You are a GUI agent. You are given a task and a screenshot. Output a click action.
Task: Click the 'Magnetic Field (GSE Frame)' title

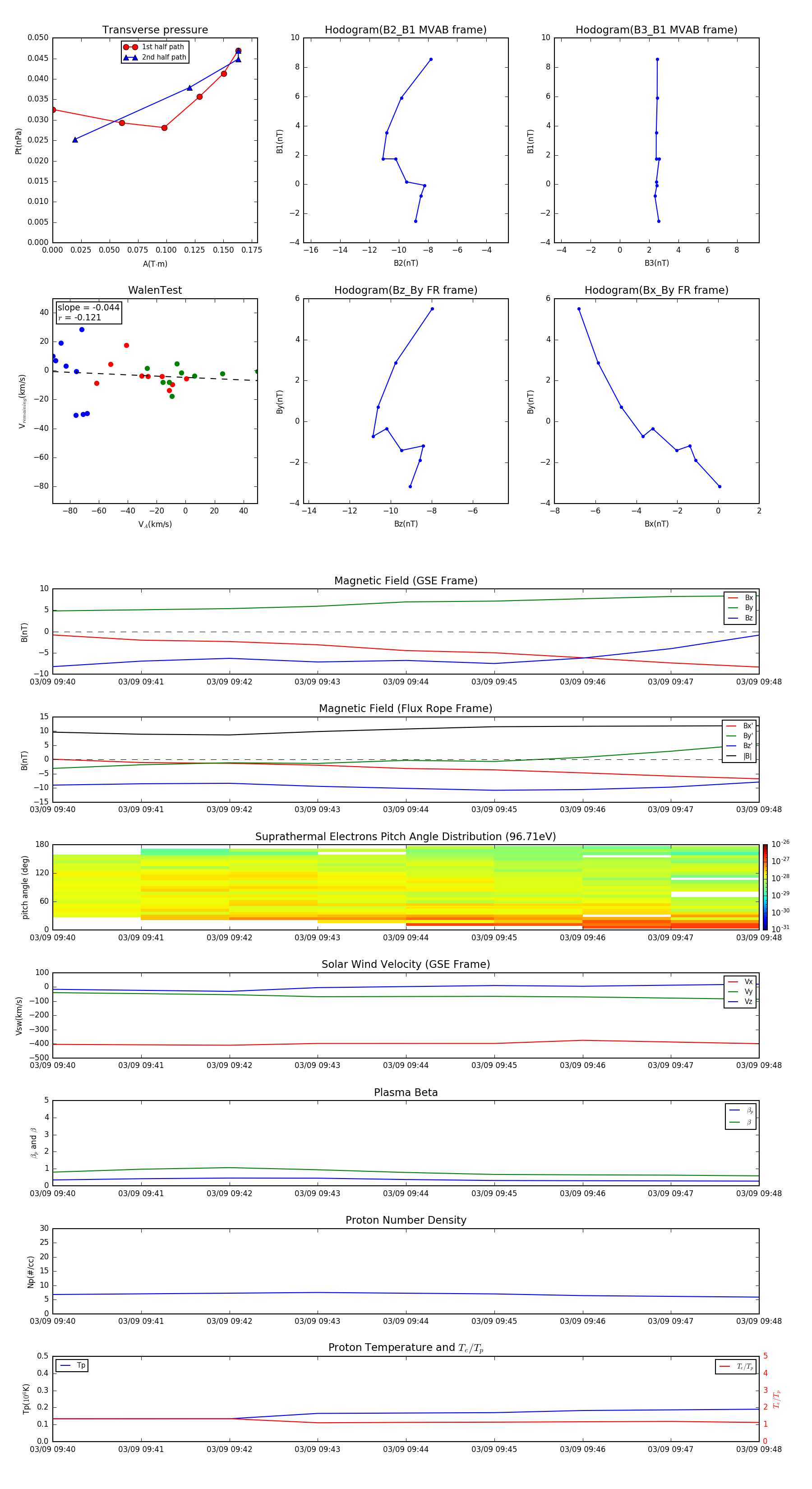point(406,581)
